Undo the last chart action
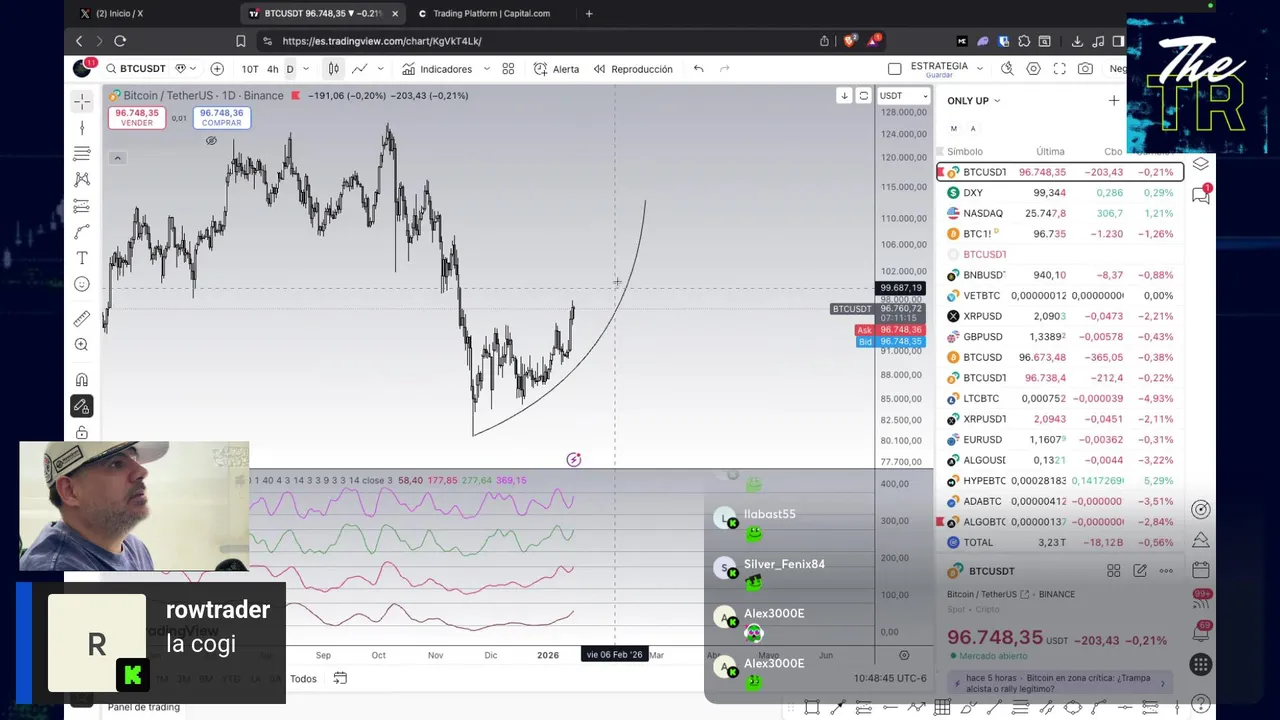Image resolution: width=1280 pixels, height=720 pixels. tap(699, 69)
